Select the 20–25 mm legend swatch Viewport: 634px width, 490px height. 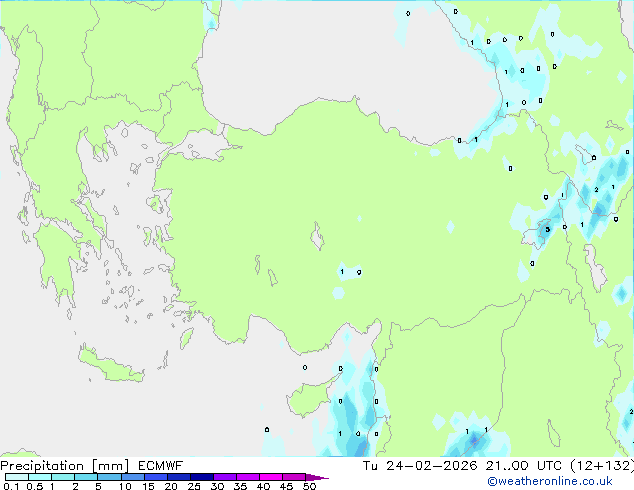[179, 477]
